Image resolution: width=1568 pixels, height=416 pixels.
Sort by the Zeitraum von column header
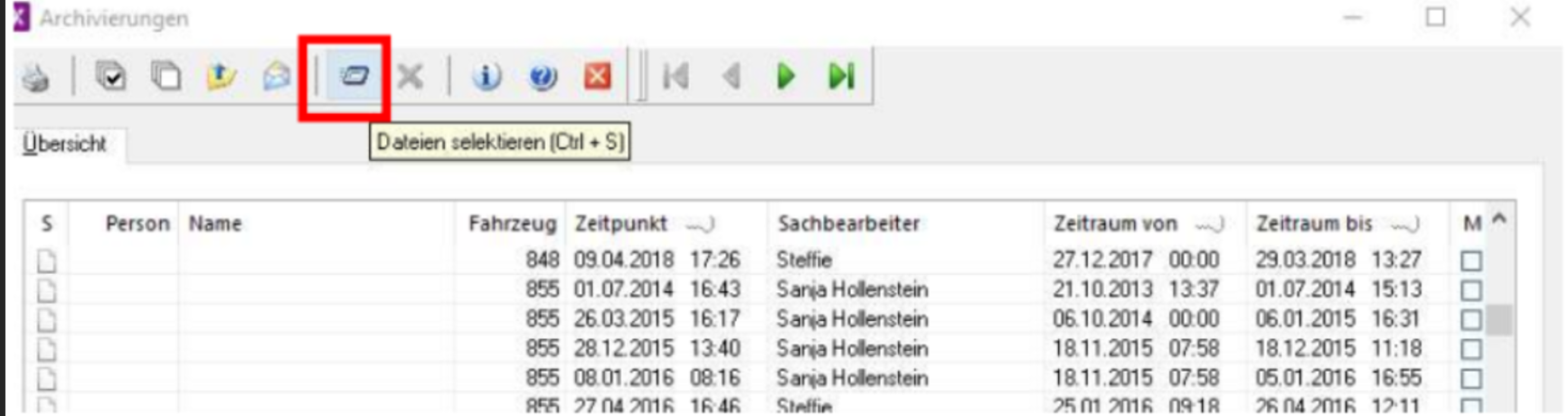(1115, 223)
